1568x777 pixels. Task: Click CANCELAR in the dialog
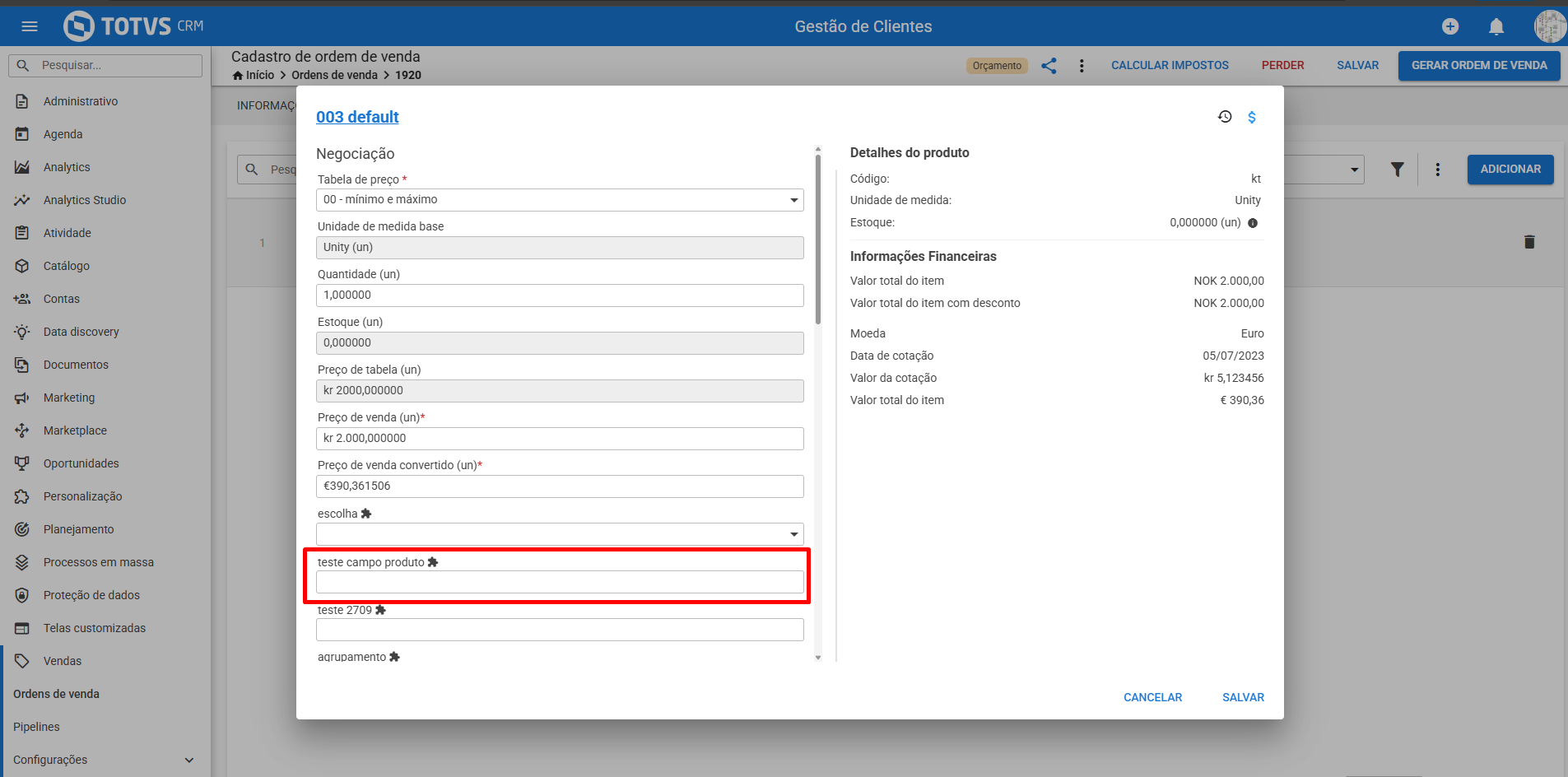tap(1152, 697)
